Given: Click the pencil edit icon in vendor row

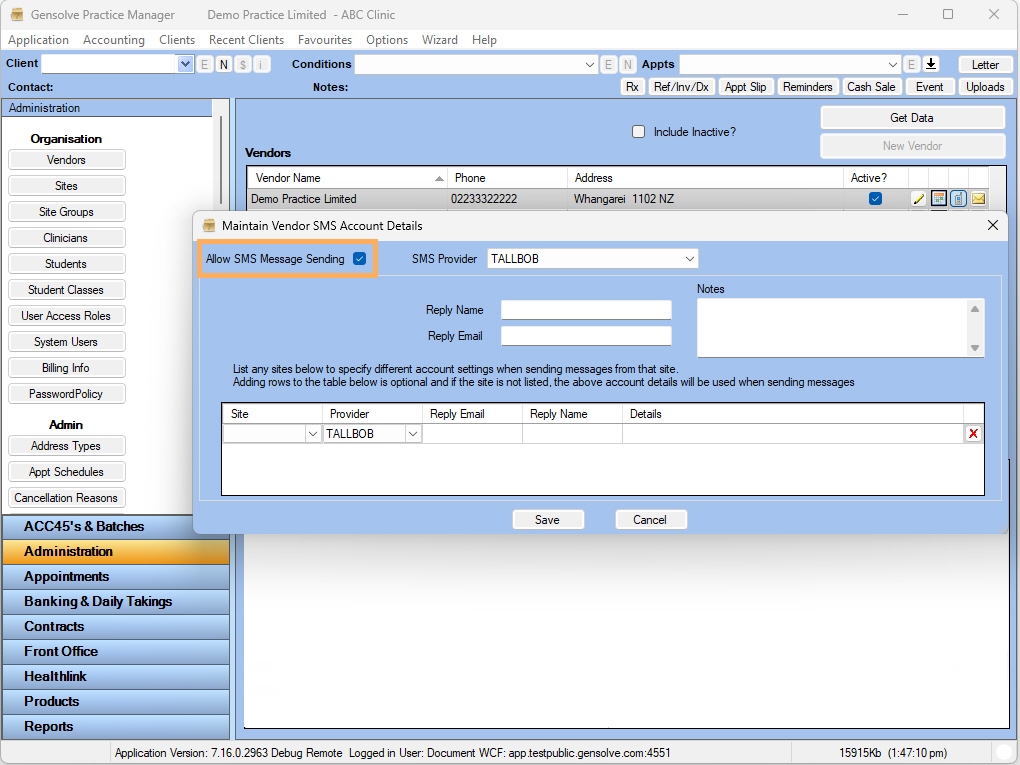Looking at the screenshot, I should coord(919,199).
